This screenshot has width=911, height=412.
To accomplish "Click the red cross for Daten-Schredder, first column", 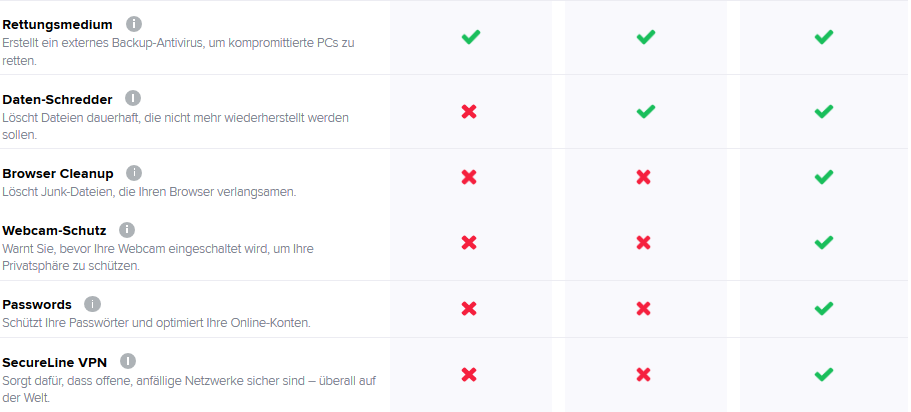I will (x=469, y=111).
